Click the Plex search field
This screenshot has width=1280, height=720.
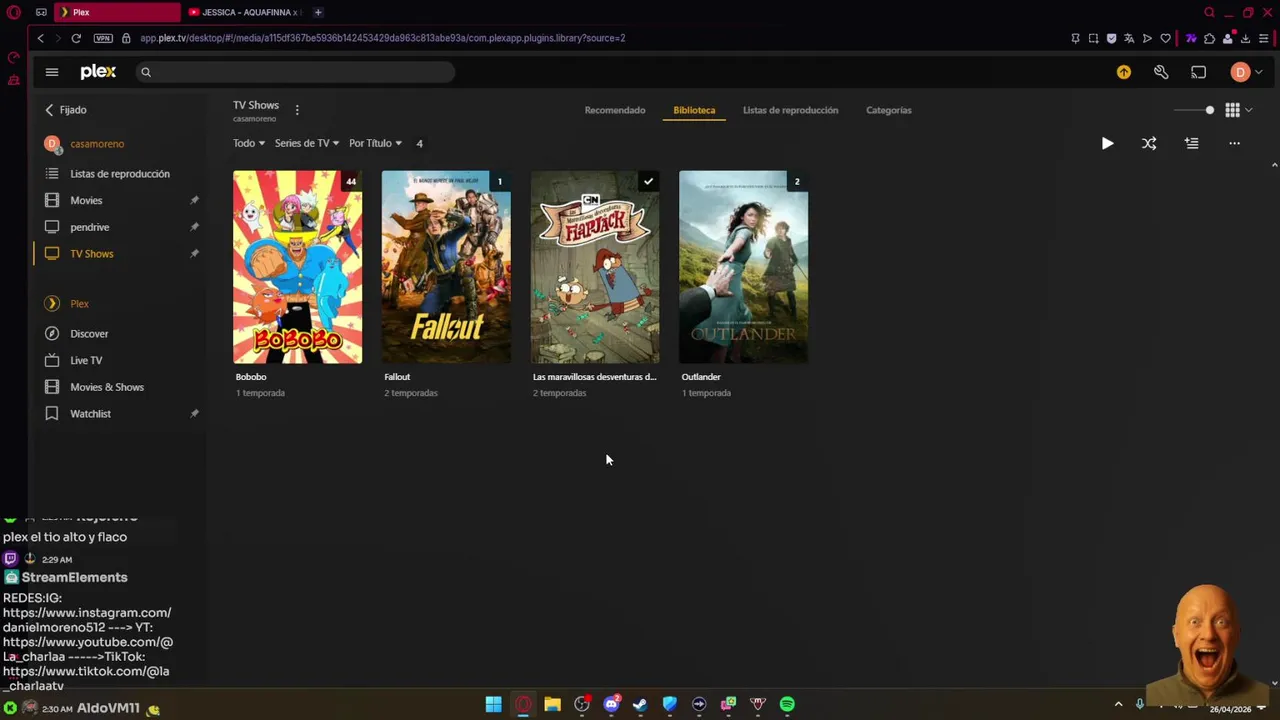[x=296, y=72]
